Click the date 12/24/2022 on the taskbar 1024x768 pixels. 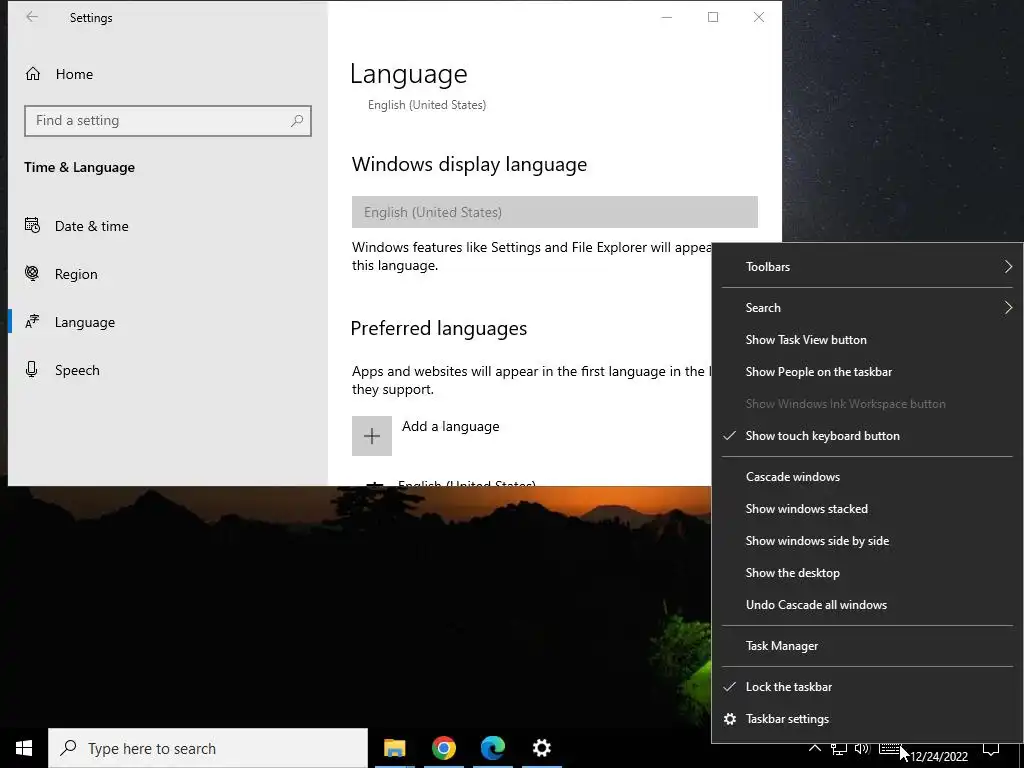point(938,756)
